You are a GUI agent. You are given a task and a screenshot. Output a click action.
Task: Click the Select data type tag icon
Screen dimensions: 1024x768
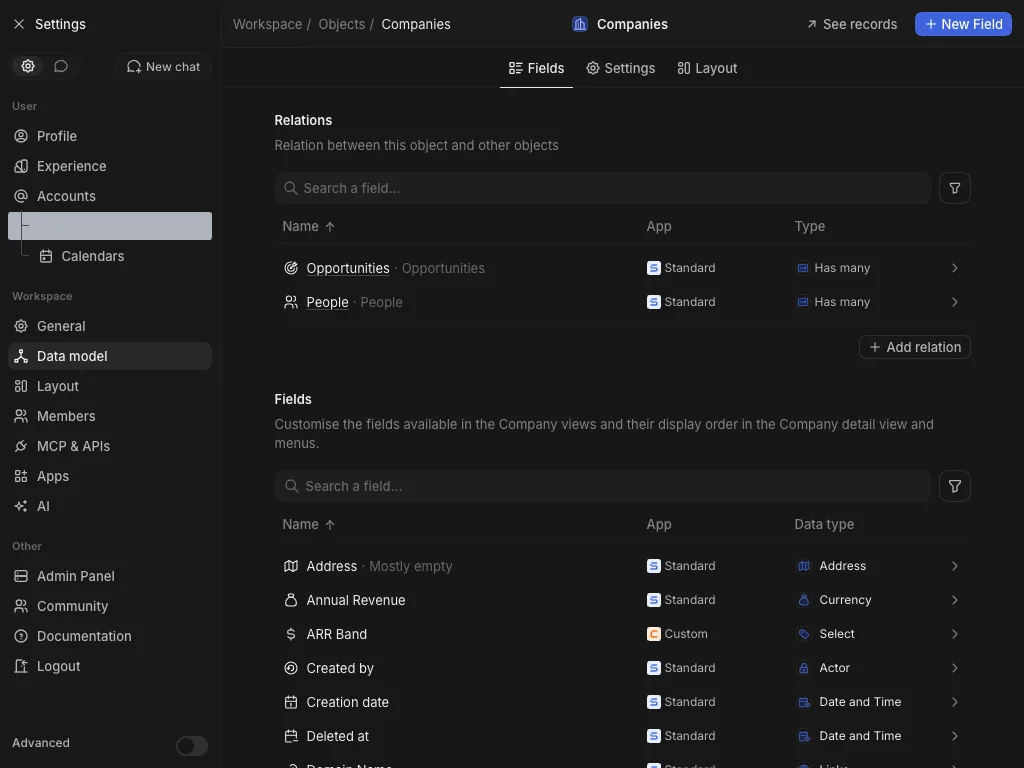804,633
